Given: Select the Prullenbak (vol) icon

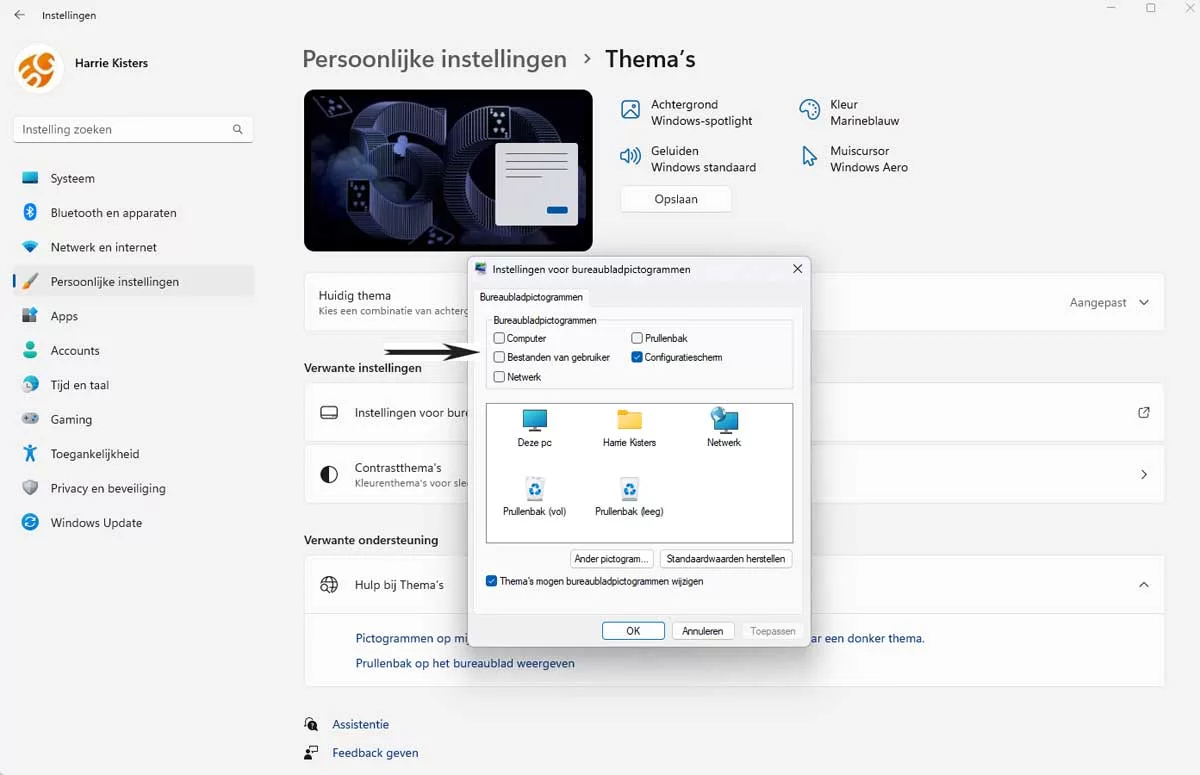Looking at the screenshot, I should [x=535, y=496].
